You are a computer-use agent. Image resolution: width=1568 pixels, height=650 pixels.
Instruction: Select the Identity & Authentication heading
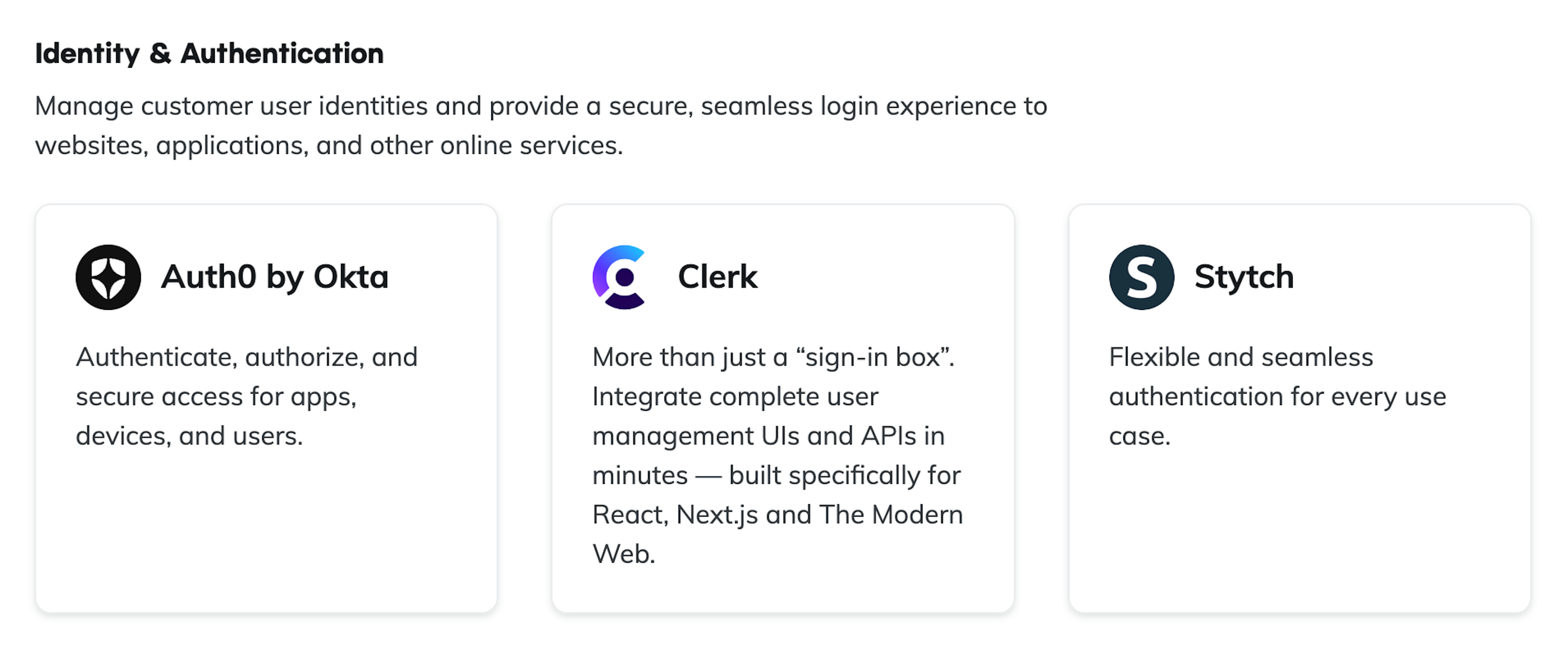(x=209, y=53)
